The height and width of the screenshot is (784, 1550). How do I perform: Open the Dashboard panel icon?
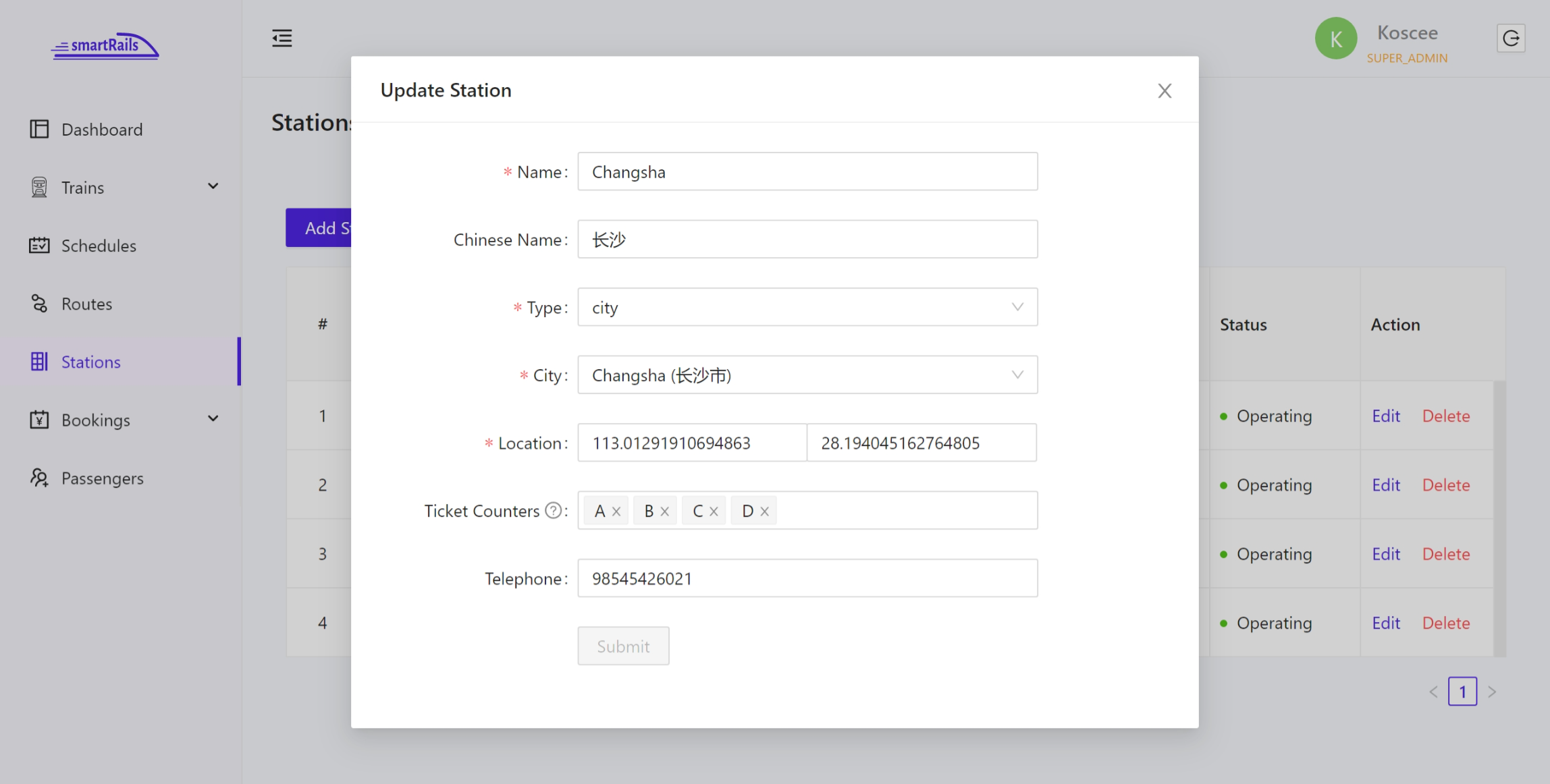[x=40, y=128]
